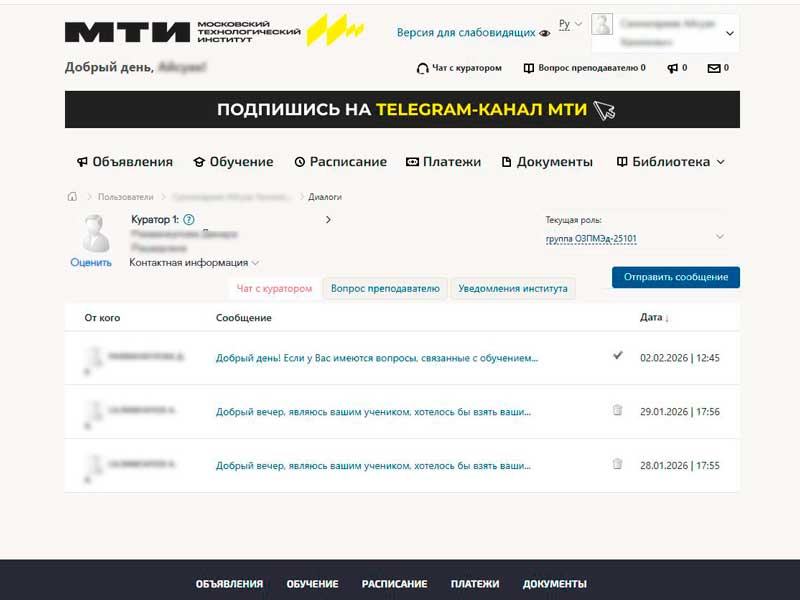Open Вопрос преподавателю 0 in header
The width and height of the screenshot is (800, 600).
click(x=585, y=68)
